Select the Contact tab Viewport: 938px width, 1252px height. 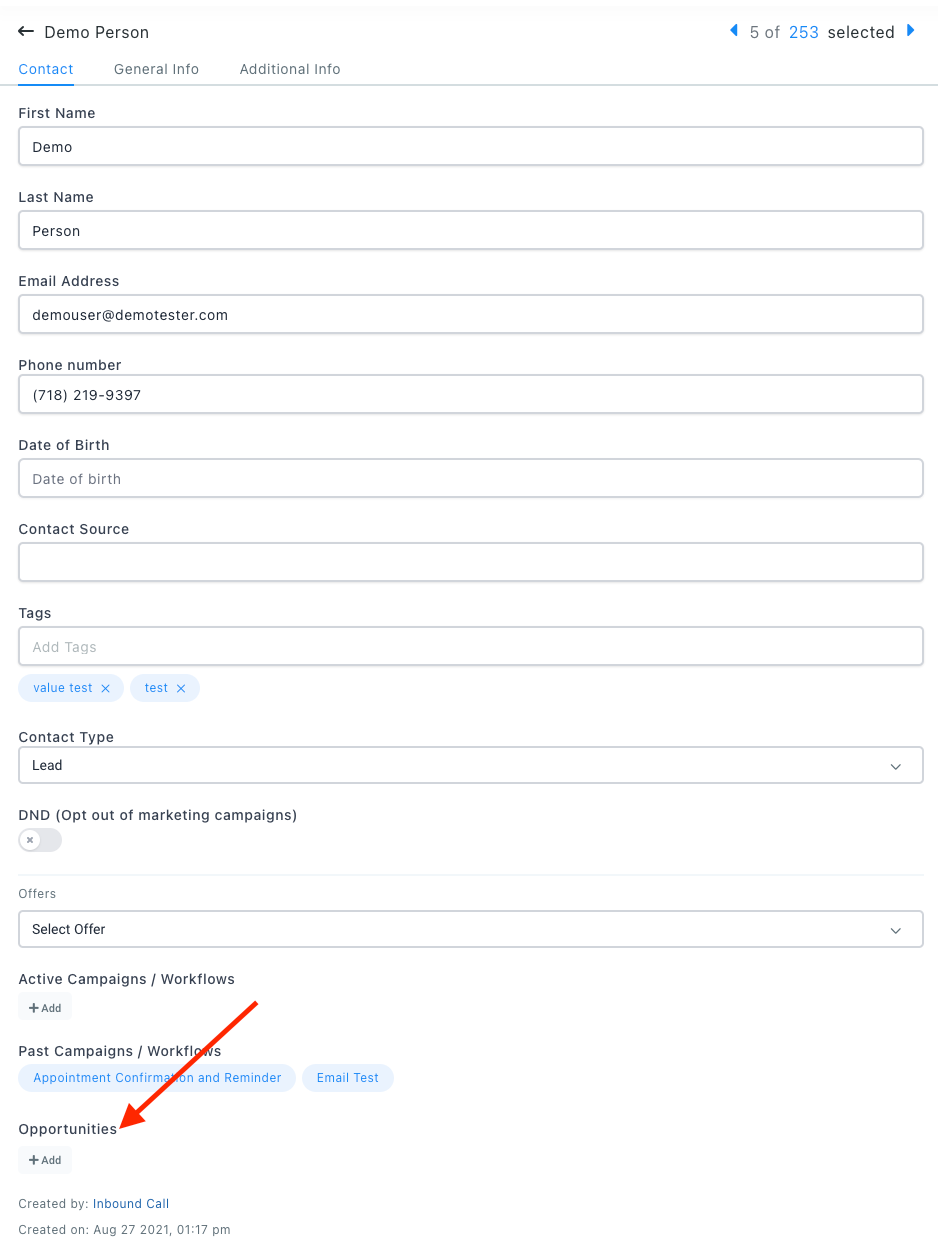[46, 69]
